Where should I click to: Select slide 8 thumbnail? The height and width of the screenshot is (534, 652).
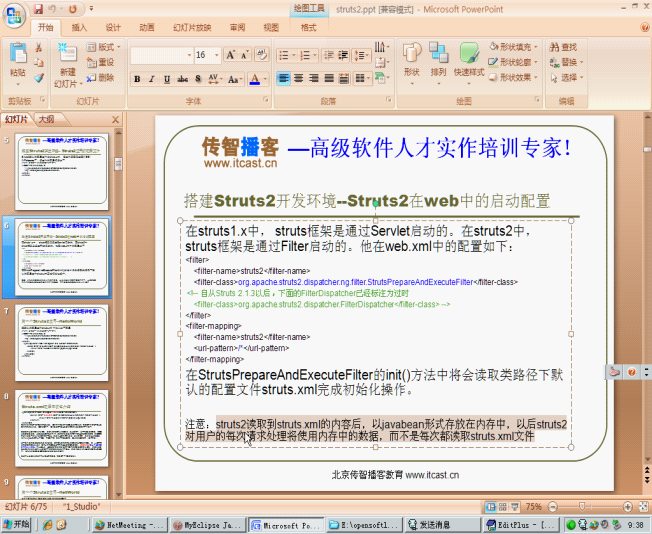62,428
